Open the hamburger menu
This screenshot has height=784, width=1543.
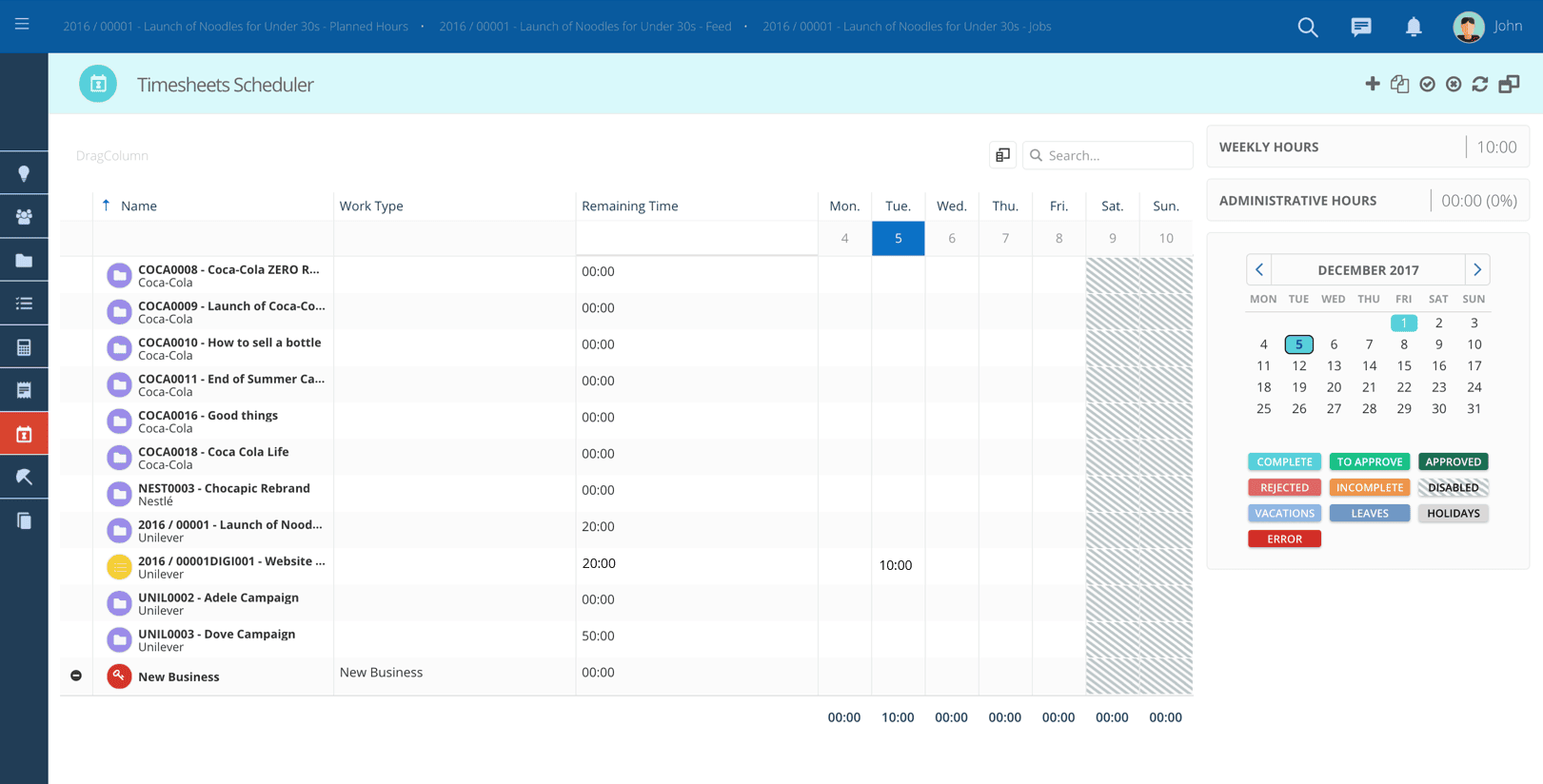coord(22,24)
